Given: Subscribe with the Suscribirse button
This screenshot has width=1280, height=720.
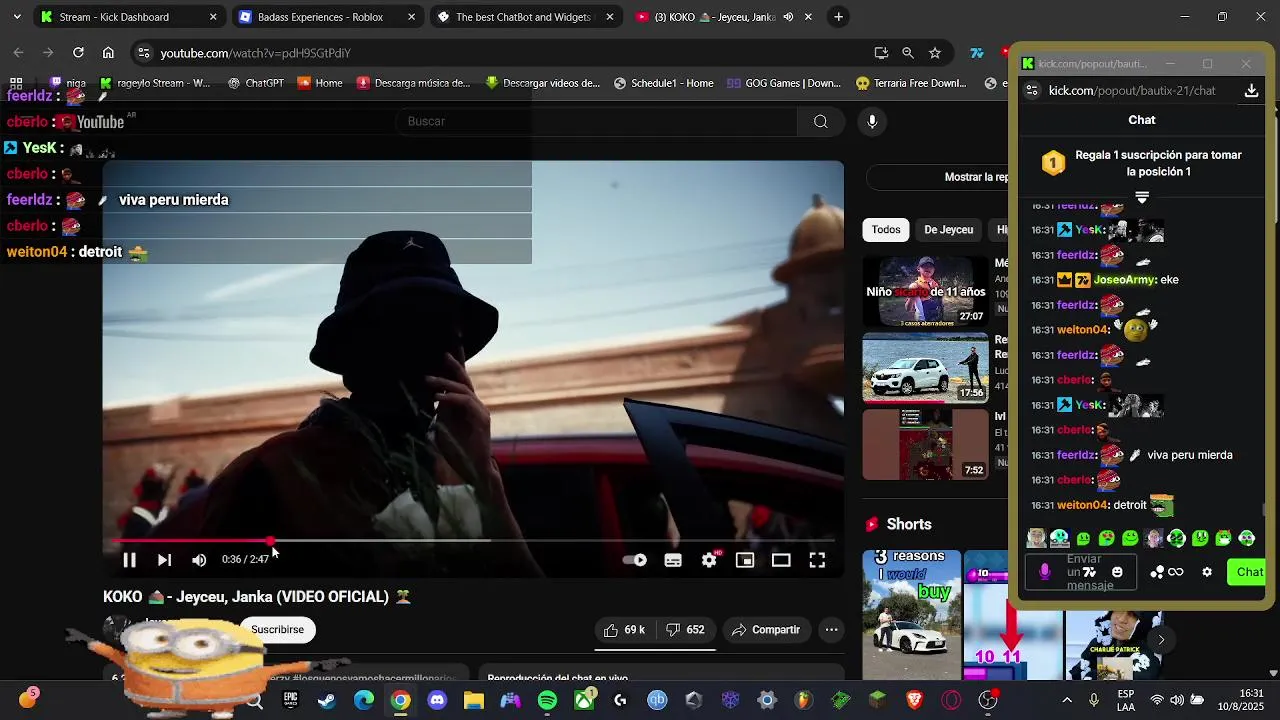Looking at the screenshot, I should [x=277, y=630].
